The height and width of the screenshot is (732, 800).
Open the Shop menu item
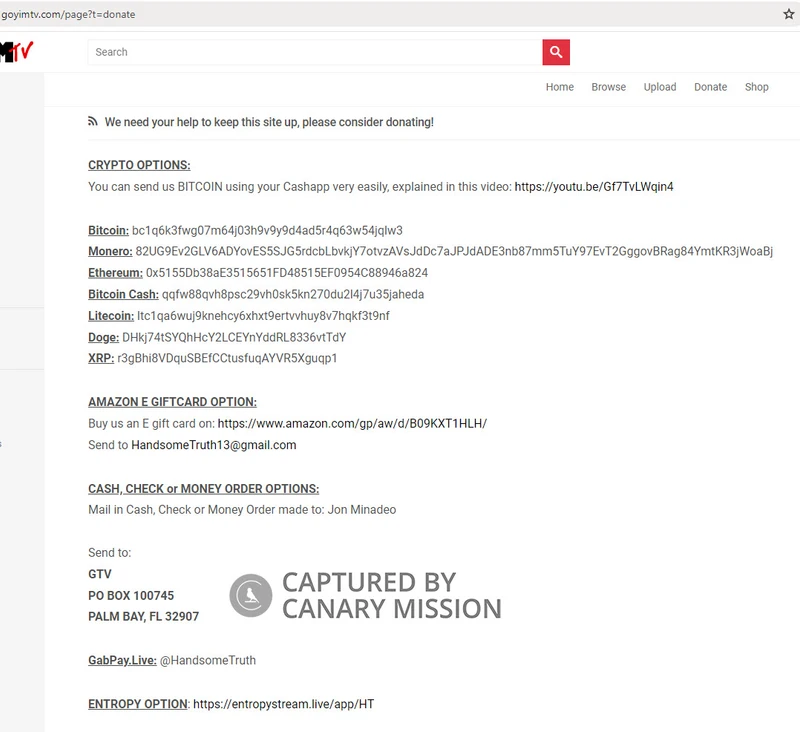[757, 87]
